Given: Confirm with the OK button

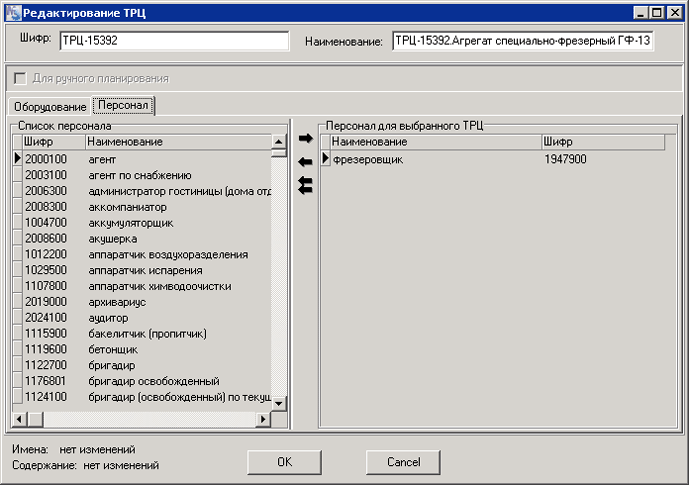Looking at the screenshot, I should [284, 462].
